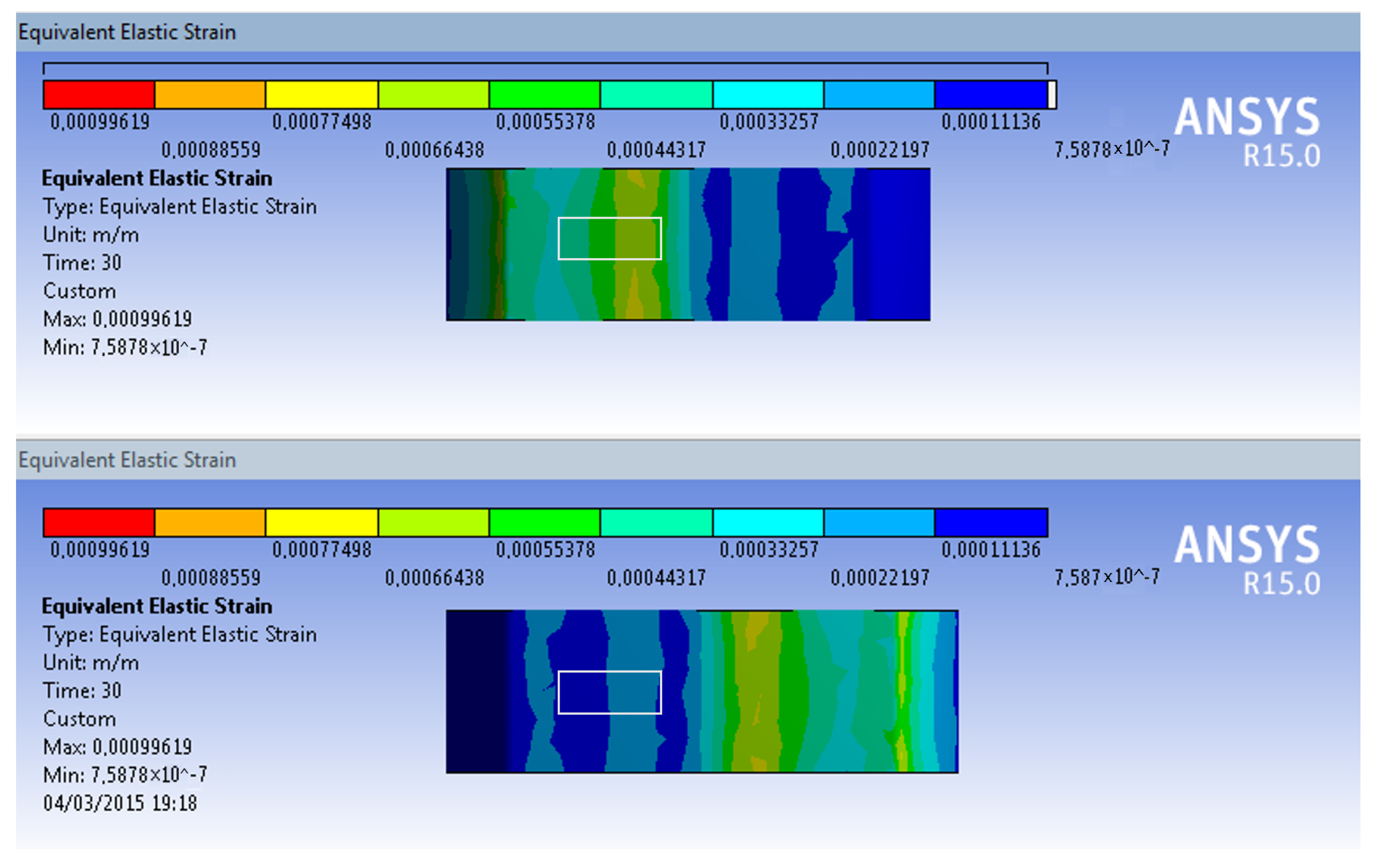The image size is (1377, 868).
Task: Click the timestamp '04/03/2015 19:18'
Action: (120, 803)
